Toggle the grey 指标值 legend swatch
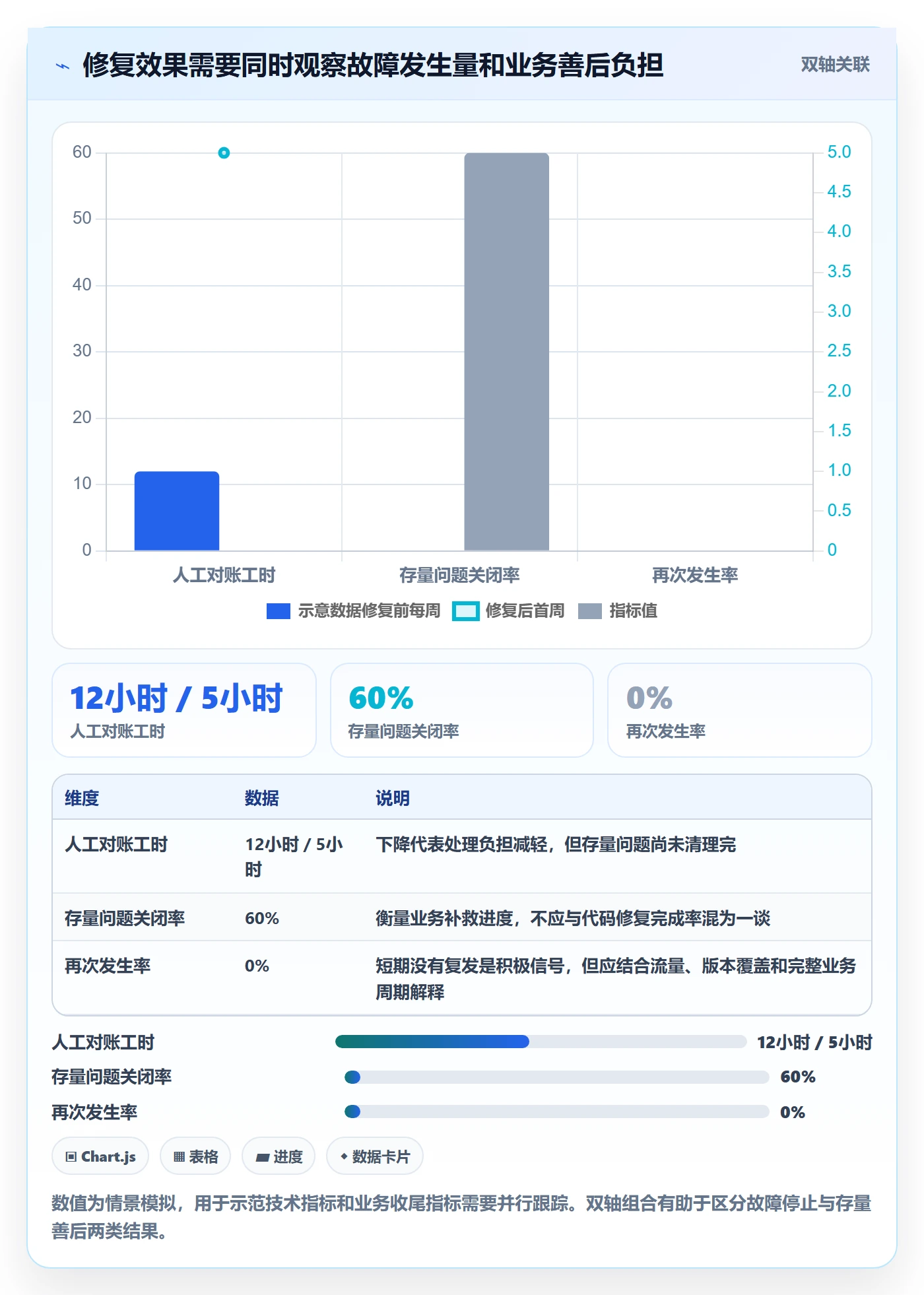The image size is (924, 1295). pos(590,611)
